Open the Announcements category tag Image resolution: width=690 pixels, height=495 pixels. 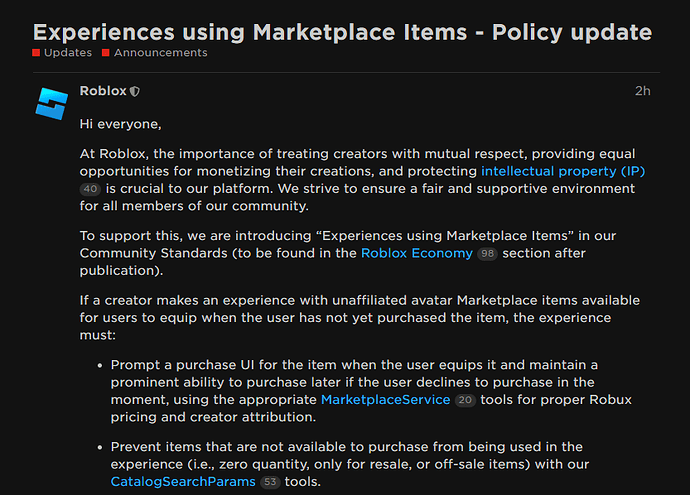click(x=161, y=53)
